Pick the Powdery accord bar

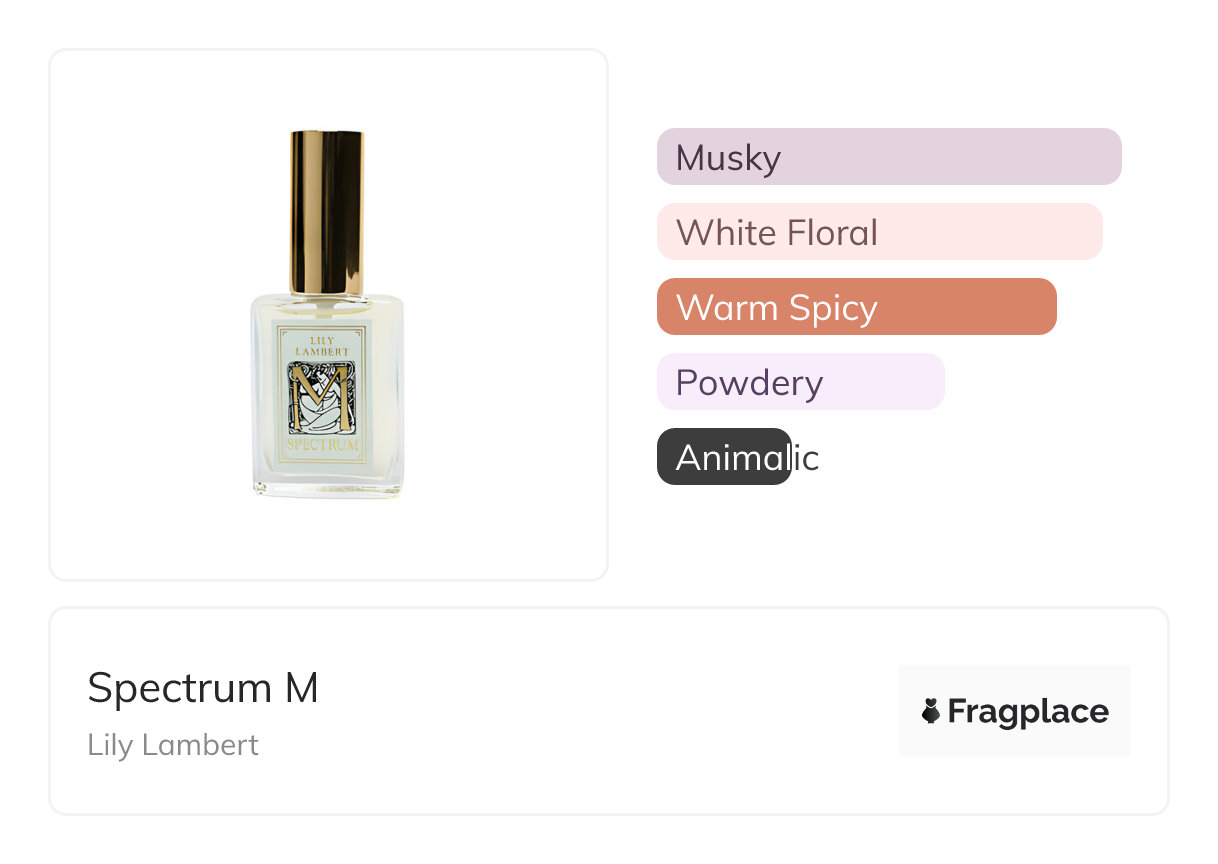pos(800,382)
